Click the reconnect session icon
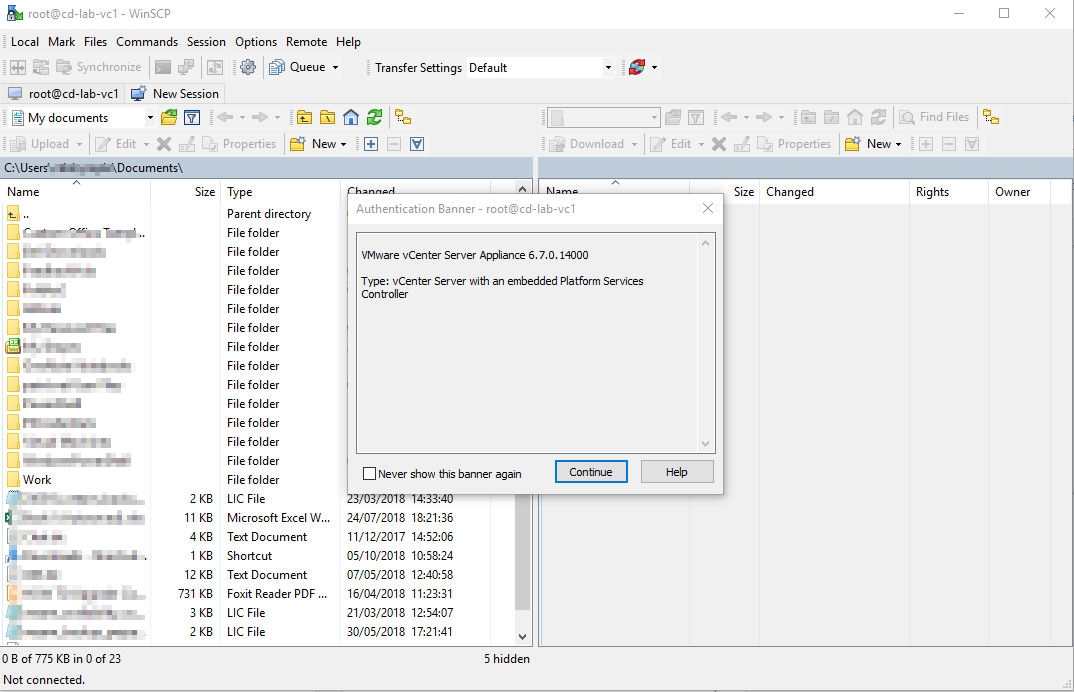The height and width of the screenshot is (692, 1074). pyautogui.click(x=637, y=67)
